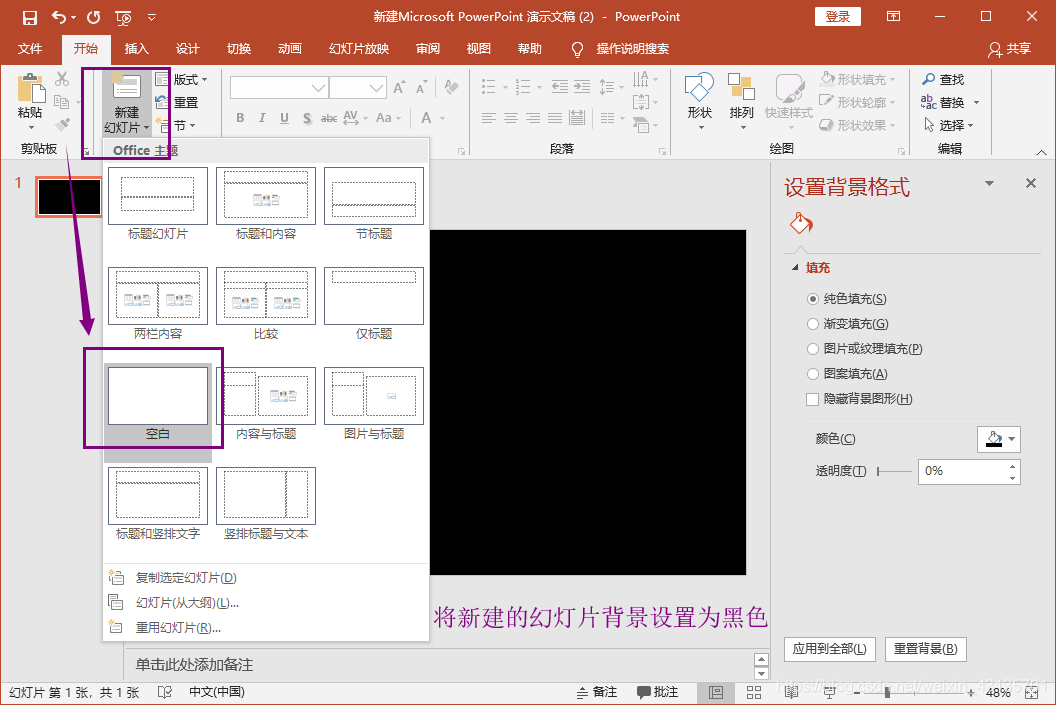
Task: Toggle italic formatting
Action: tap(262, 118)
